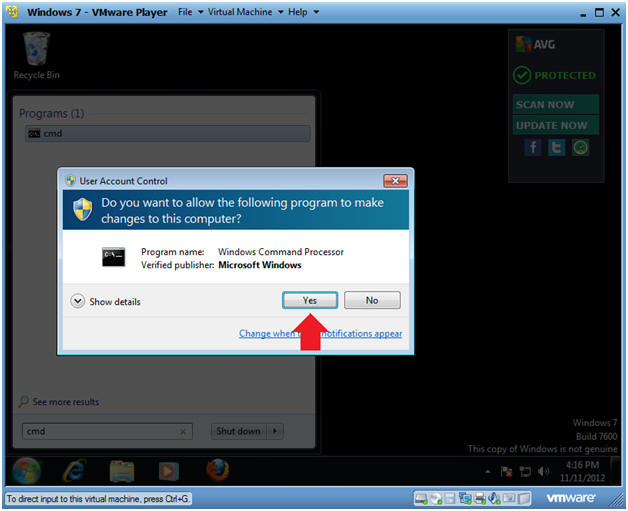Screen dimensions: 628x511
Task: Click the Start menu search box containing cmd
Action: point(107,431)
